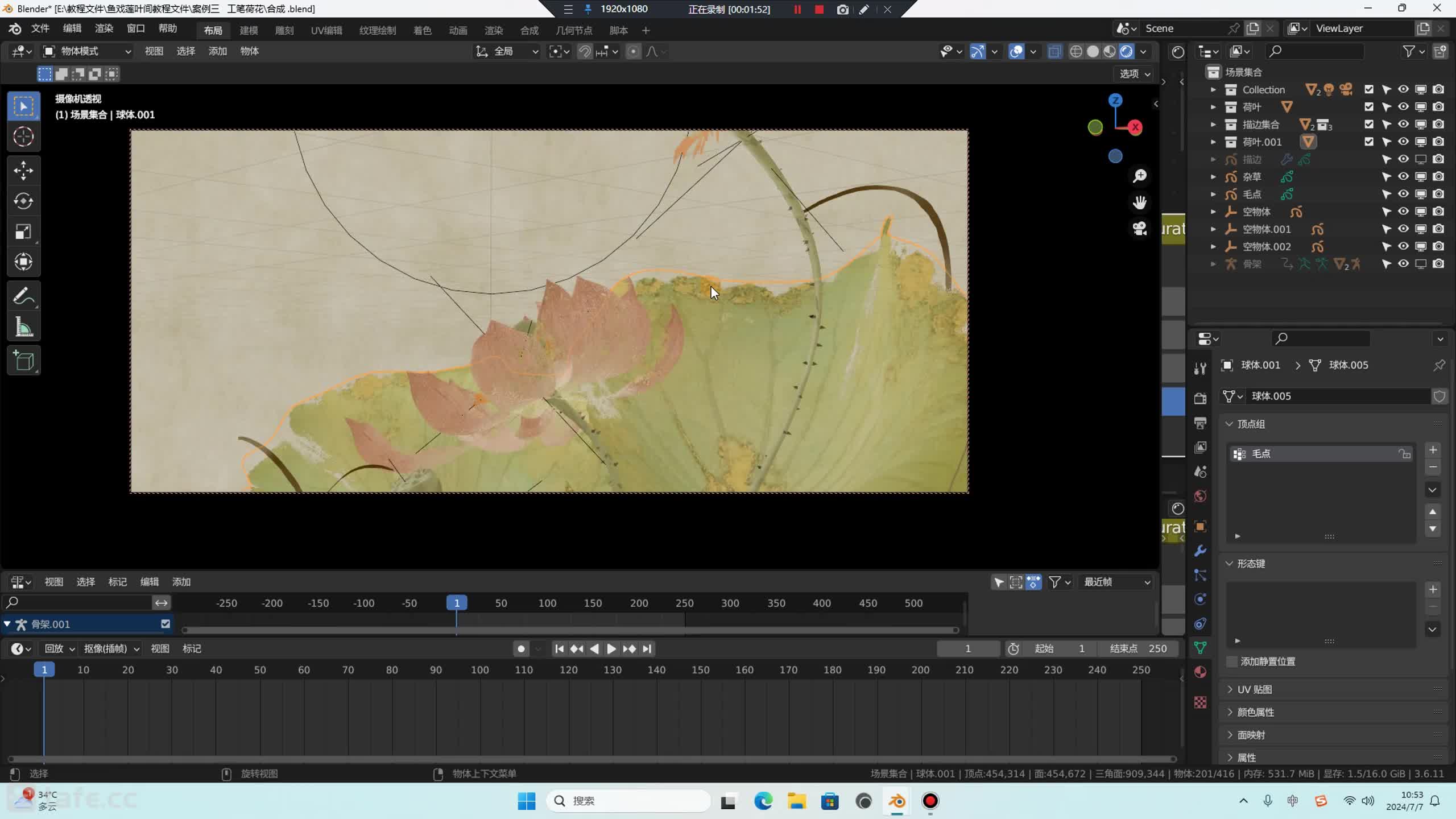Screen dimensions: 1456x819
Task: Open the 文件 menu
Action: click(40, 28)
